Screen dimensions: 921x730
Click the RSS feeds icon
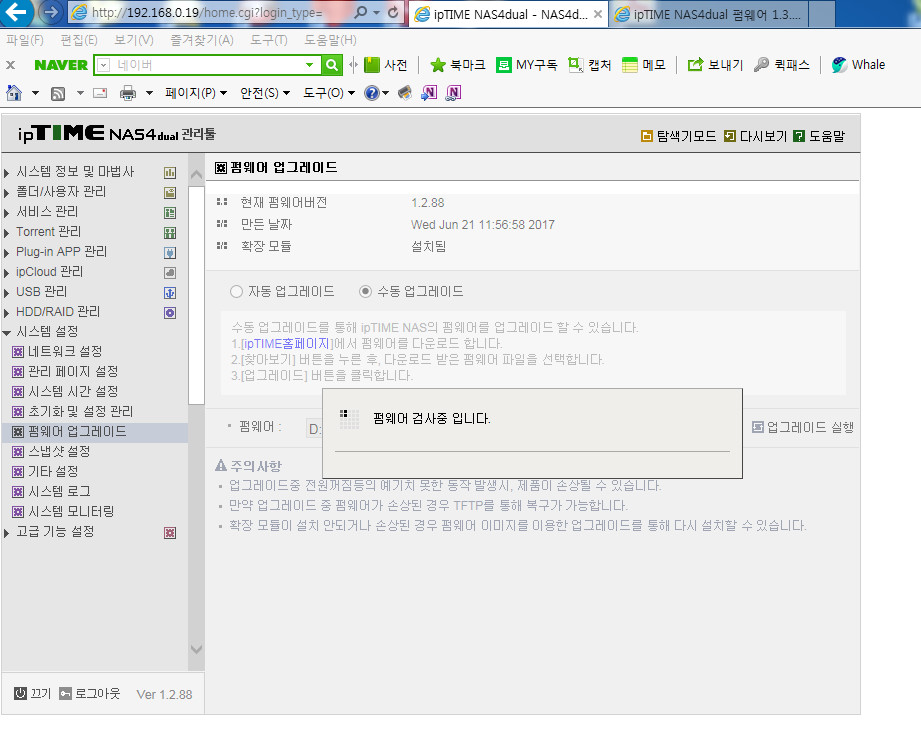coord(58,93)
